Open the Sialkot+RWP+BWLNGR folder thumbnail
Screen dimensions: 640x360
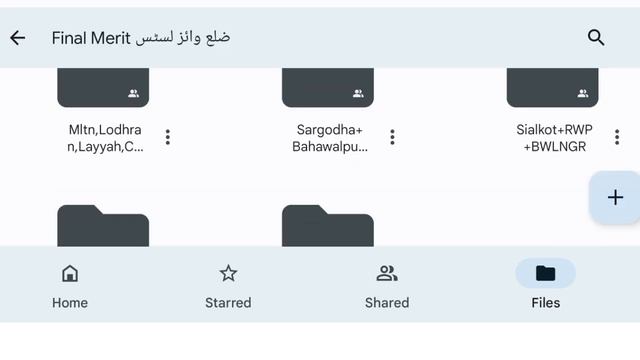552,88
